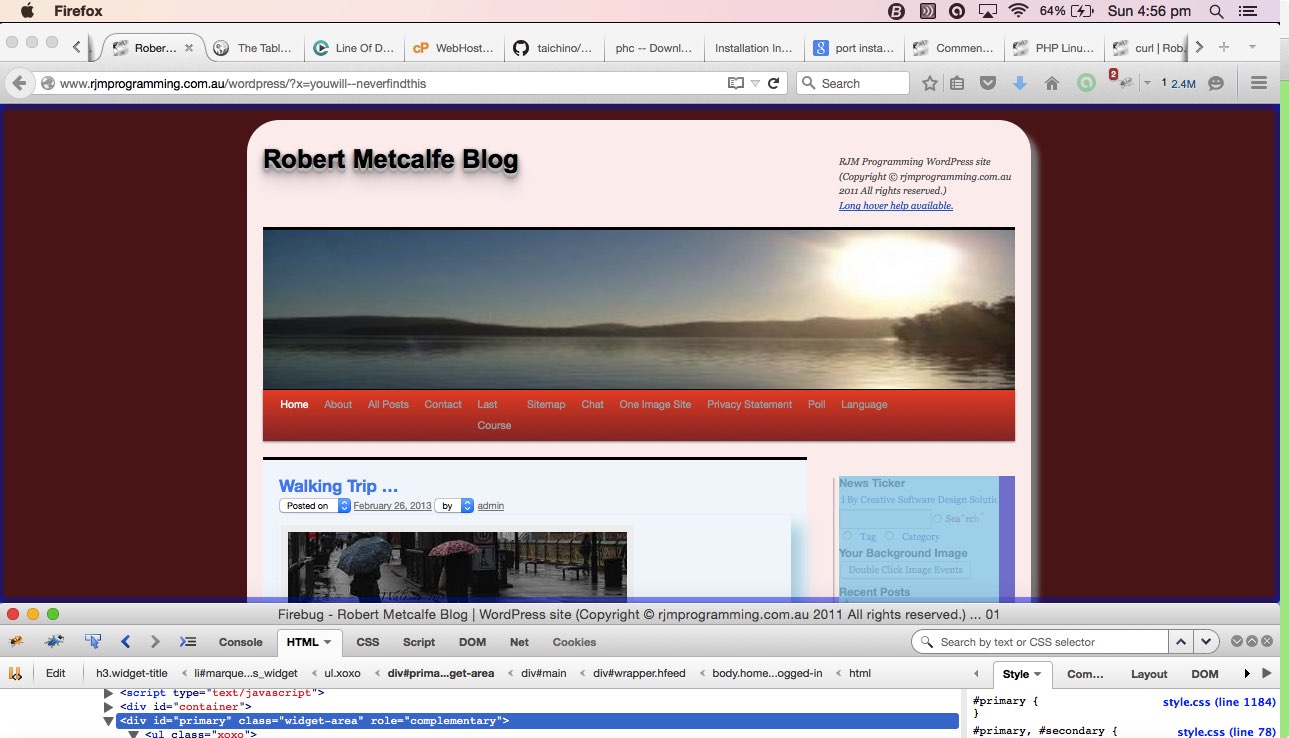This screenshot has height=738, width=1289.
Task: Select the Search radio button in sidebar
Action: [937, 518]
